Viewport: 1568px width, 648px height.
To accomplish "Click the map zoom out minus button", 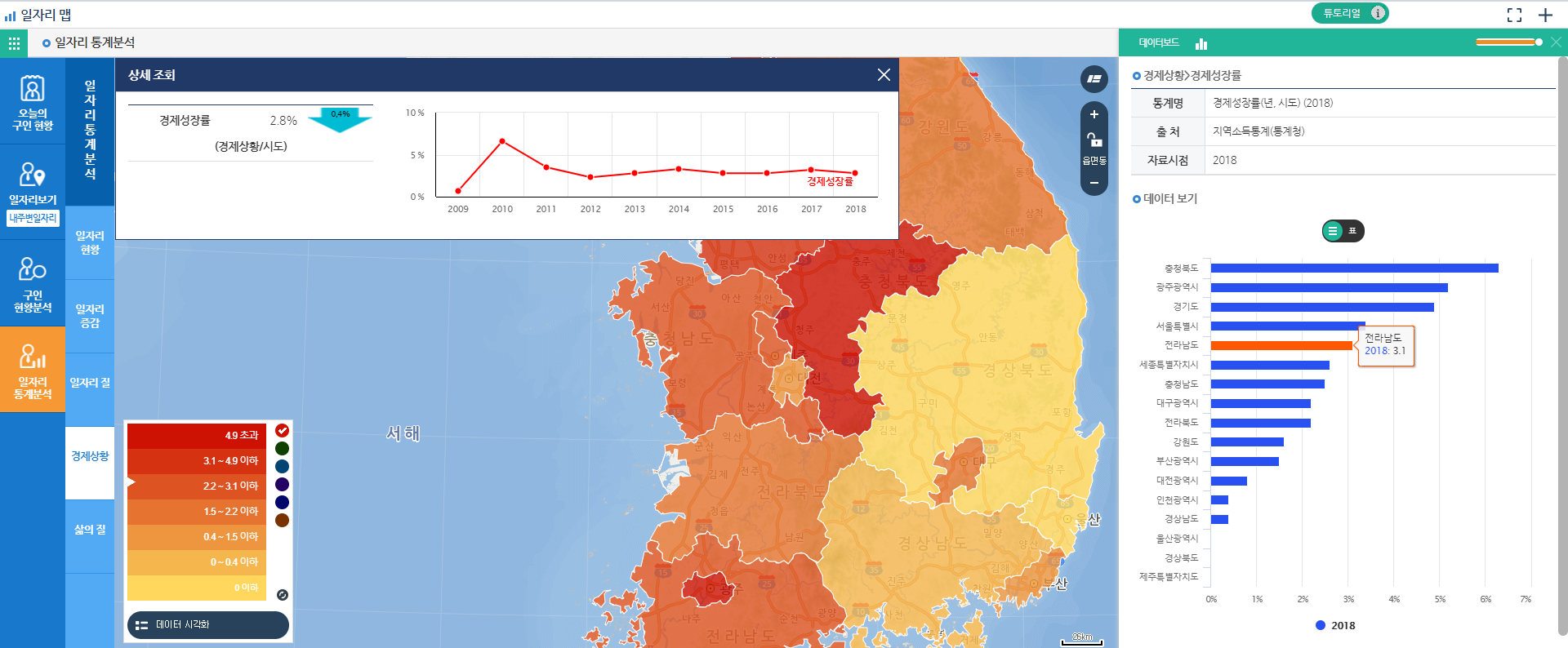I will point(1094,183).
